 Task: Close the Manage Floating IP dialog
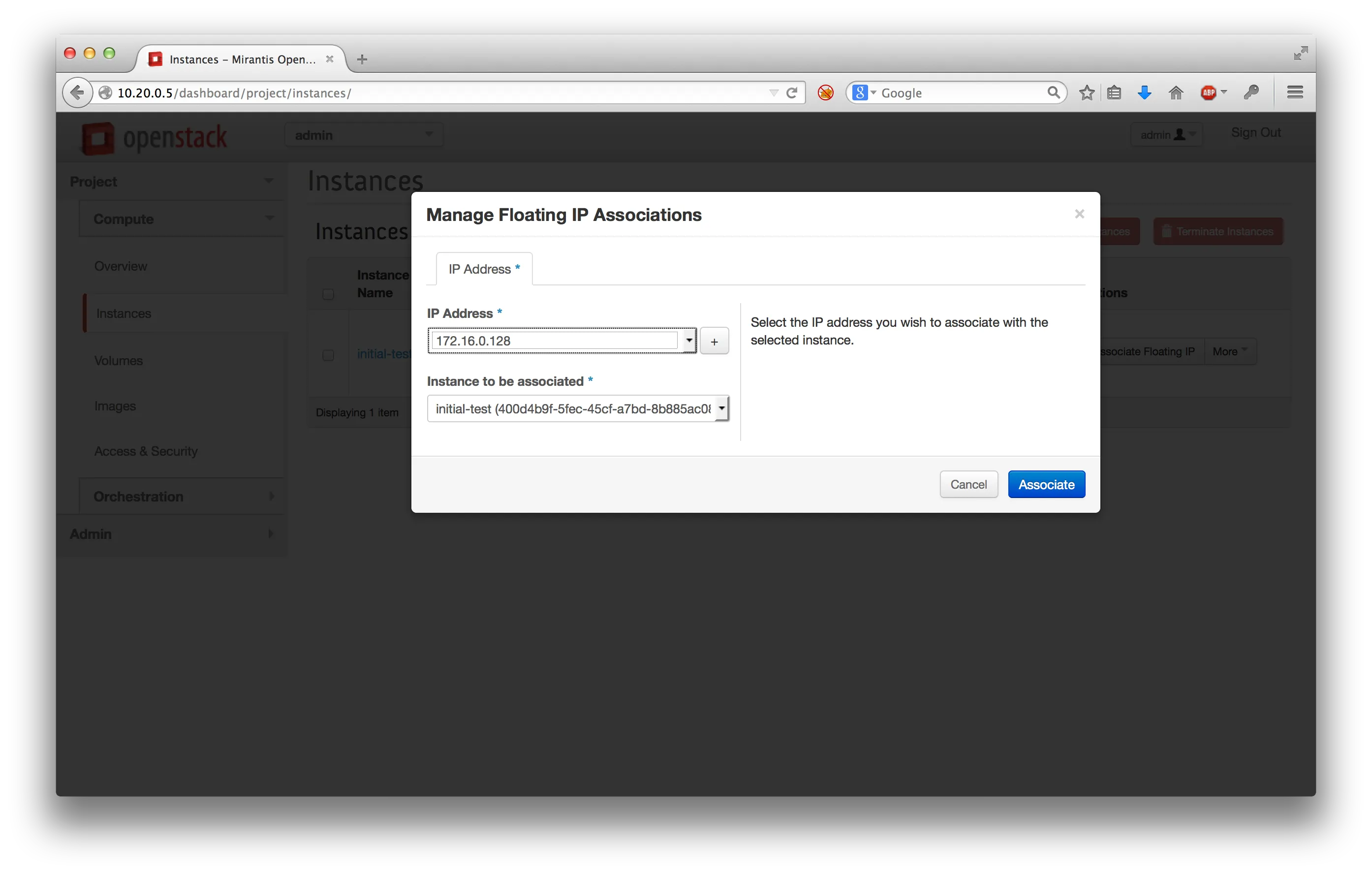point(1079,214)
